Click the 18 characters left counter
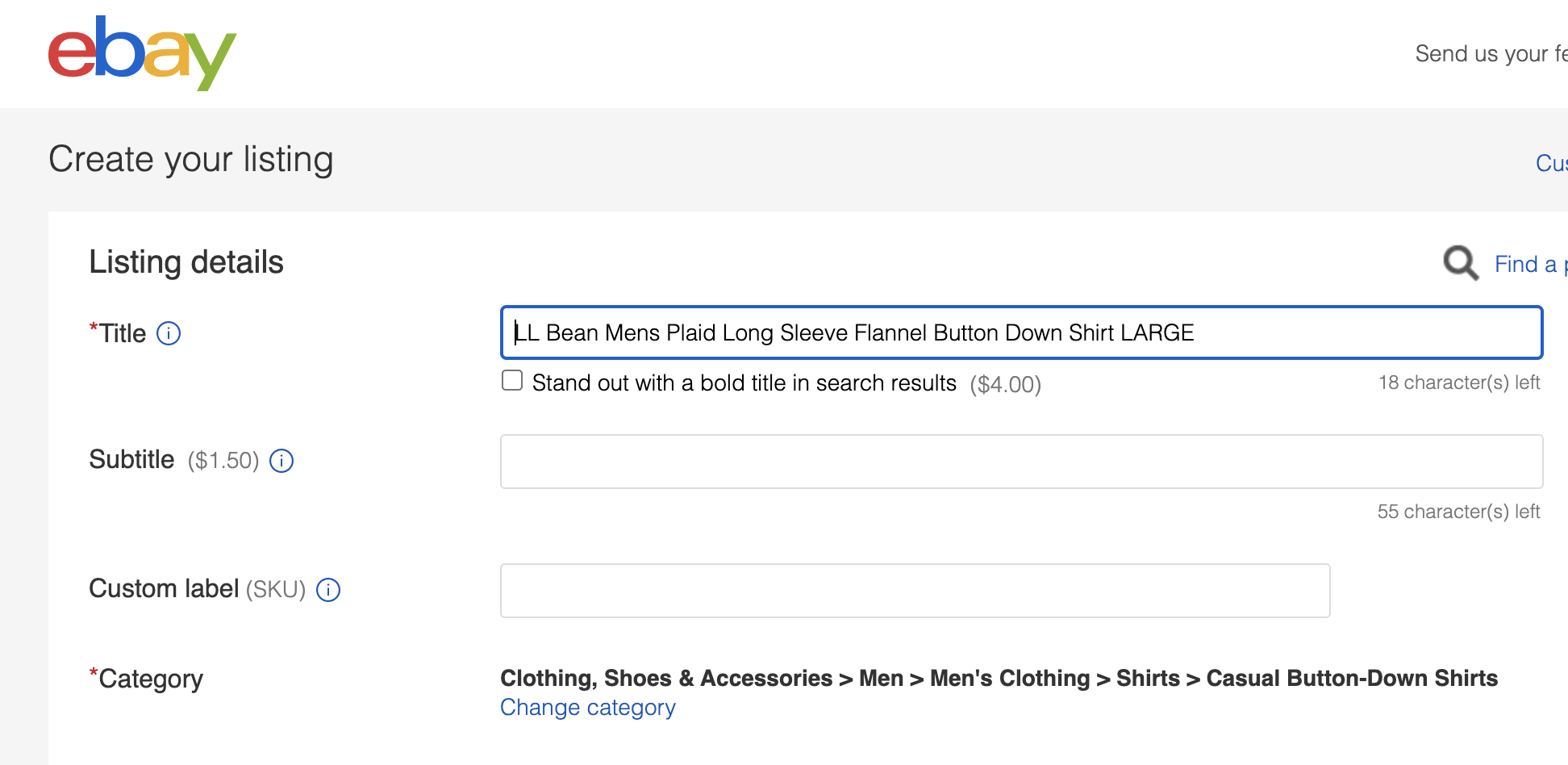 pos(1458,382)
